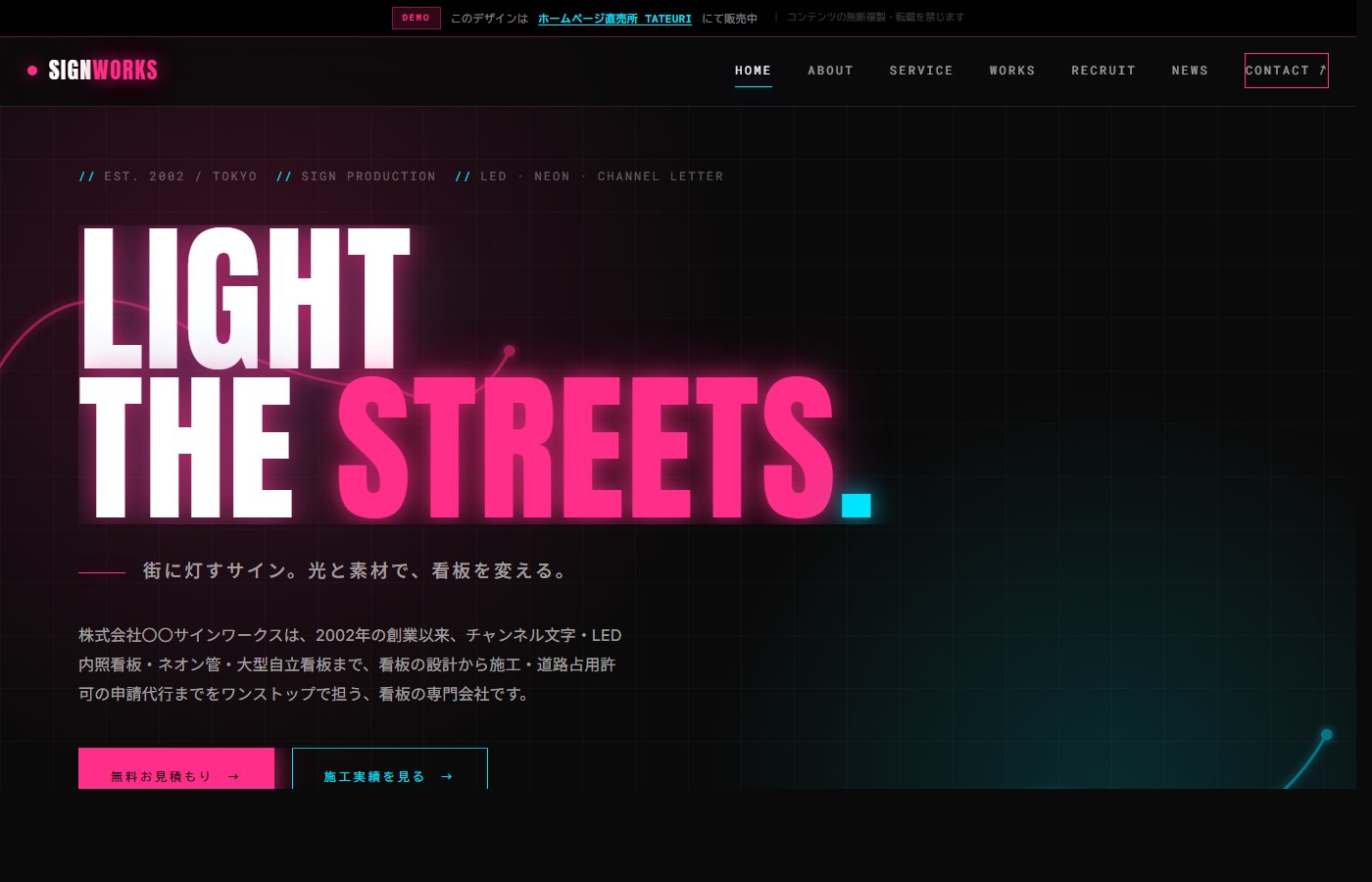Open the WORKS nav item
1372x882 pixels.
click(1012, 71)
